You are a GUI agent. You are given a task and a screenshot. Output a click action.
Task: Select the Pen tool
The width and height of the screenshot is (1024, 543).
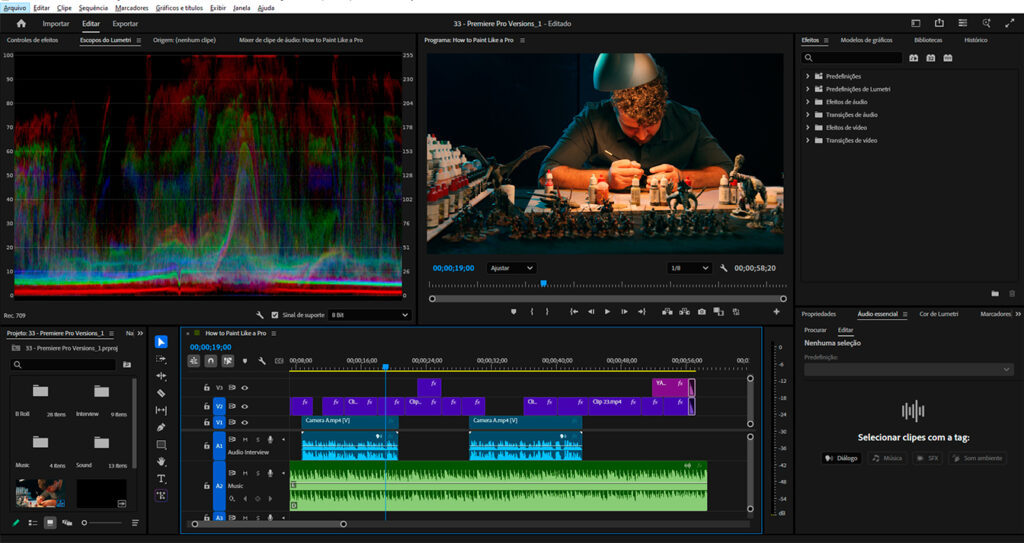coord(161,427)
